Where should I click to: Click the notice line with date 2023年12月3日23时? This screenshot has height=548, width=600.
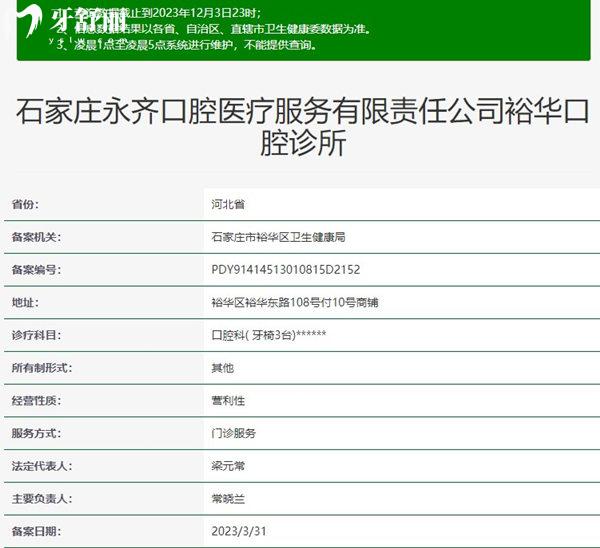(x=157, y=13)
